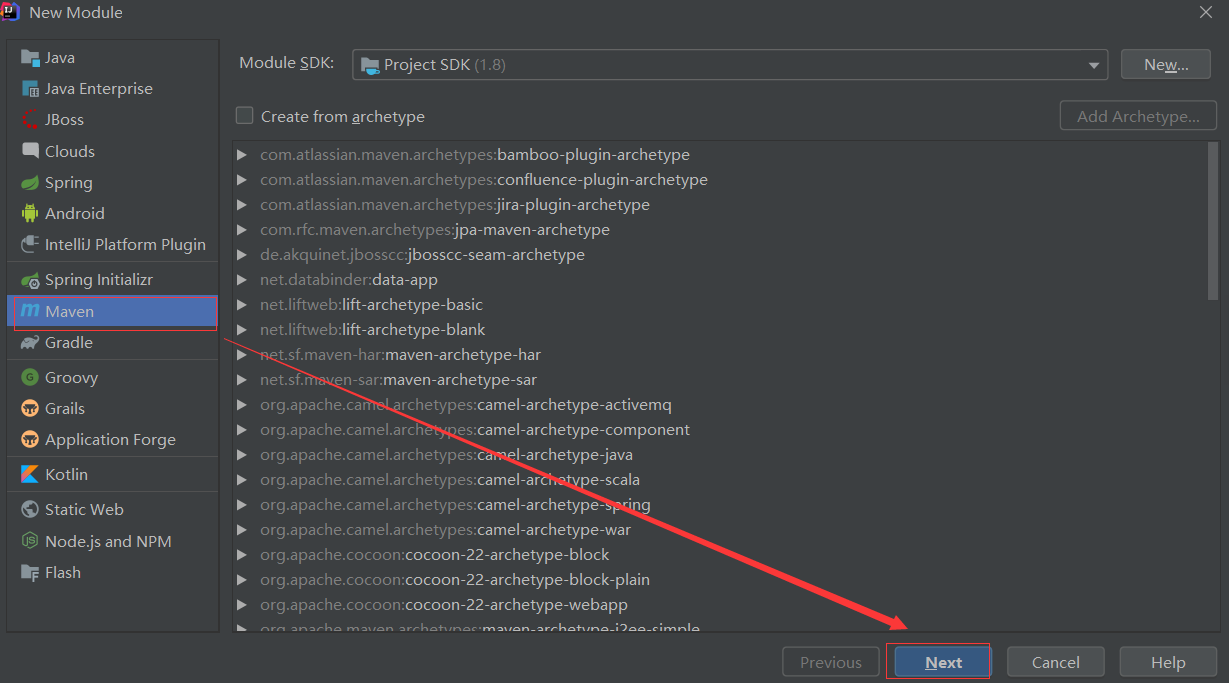Enable Create from archetype checkbox
1229x683 pixels.
(x=244, y=116)
